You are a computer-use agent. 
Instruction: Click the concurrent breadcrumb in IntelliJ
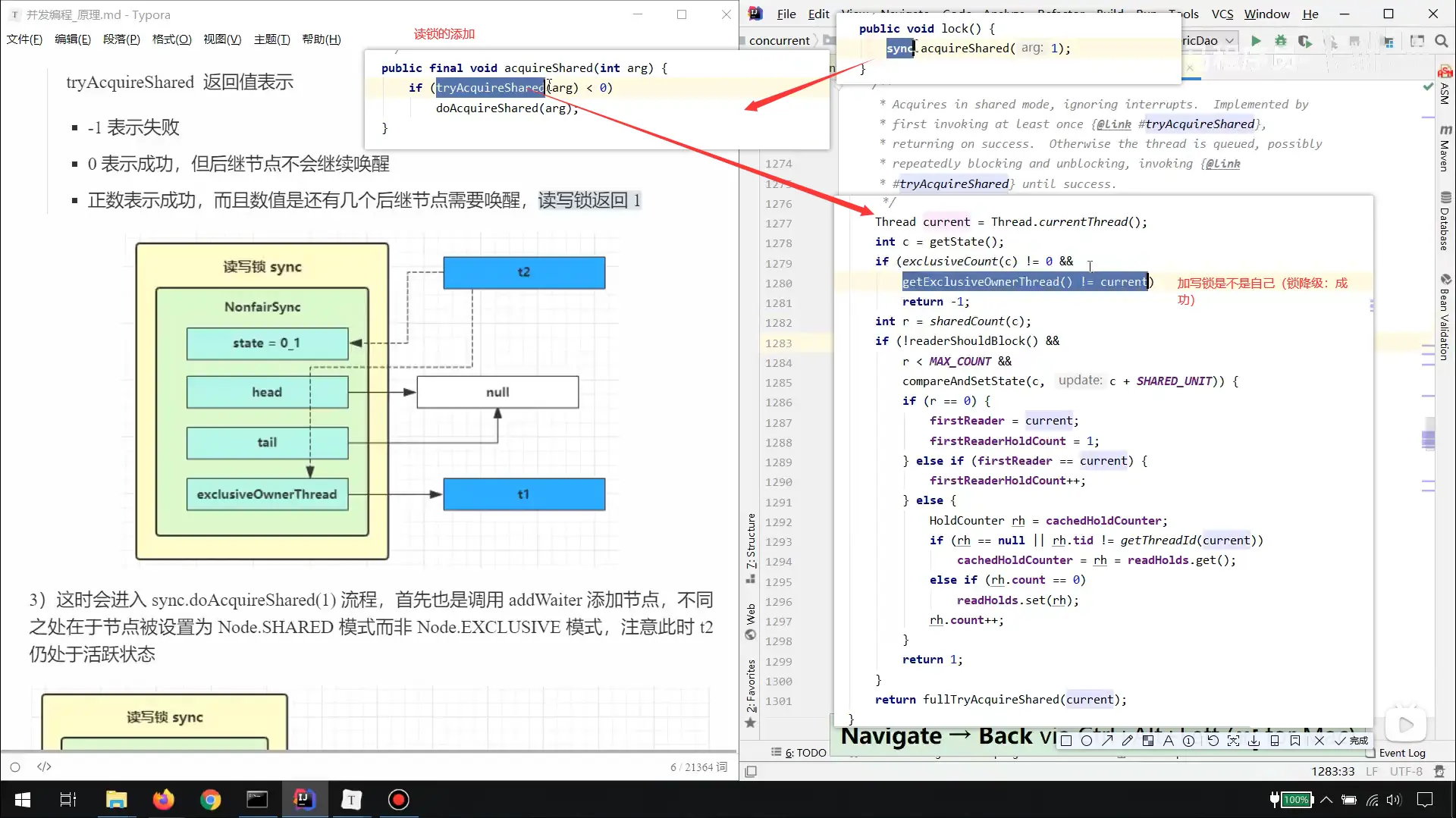[779, 41]
